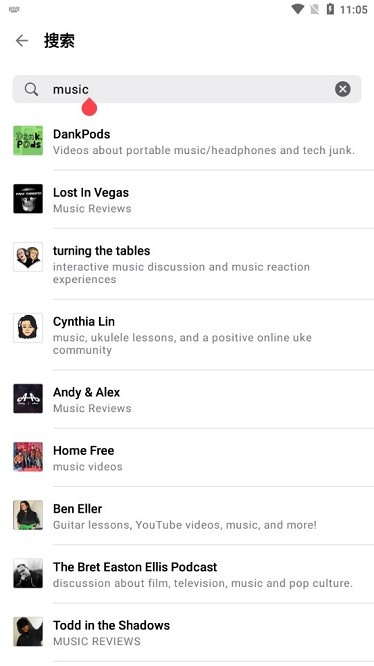Select the DankPods search result title
The height and width of the screenshot is (666, 374).
click(x=82, y=134)
